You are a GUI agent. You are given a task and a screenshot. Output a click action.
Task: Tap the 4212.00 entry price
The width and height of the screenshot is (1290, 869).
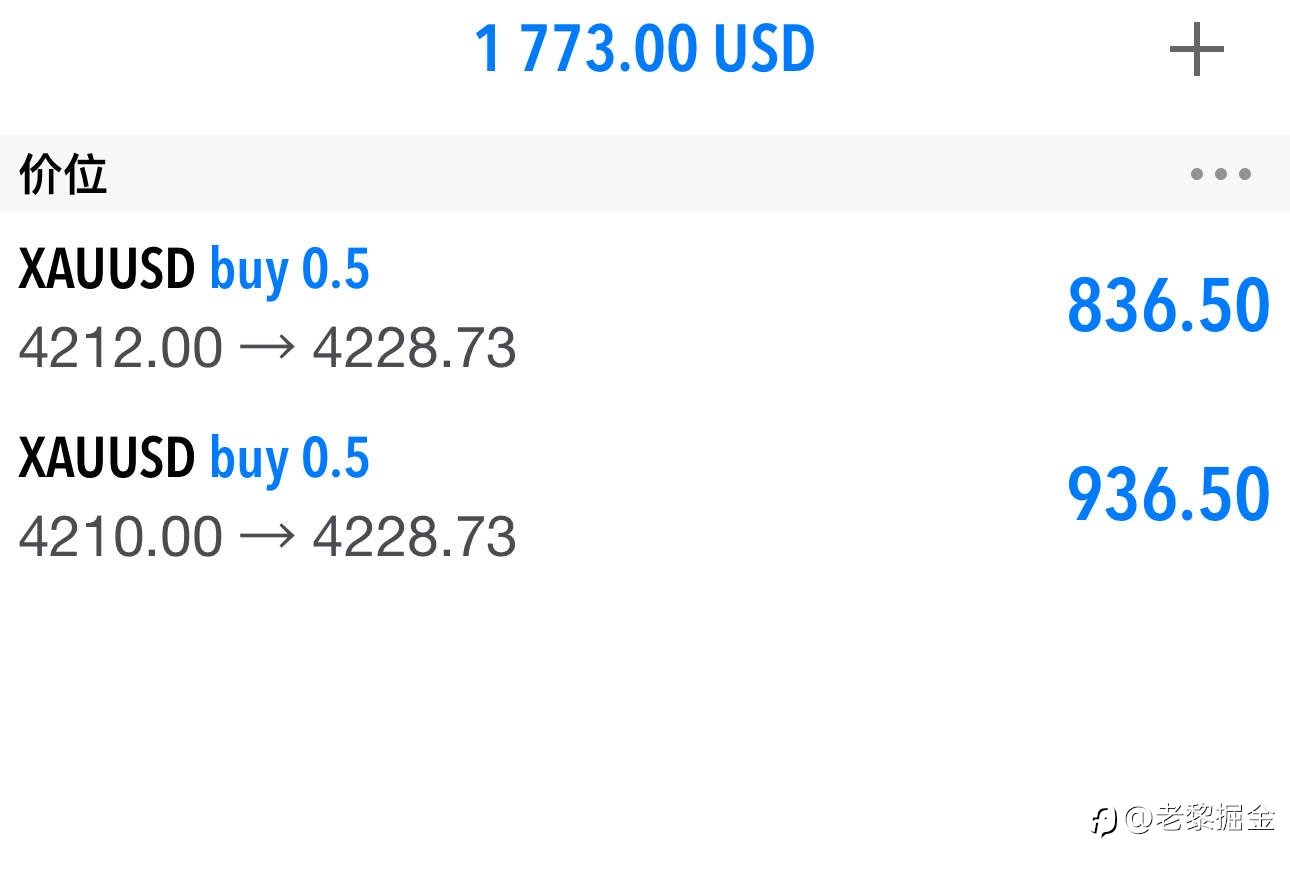(120, 348)
